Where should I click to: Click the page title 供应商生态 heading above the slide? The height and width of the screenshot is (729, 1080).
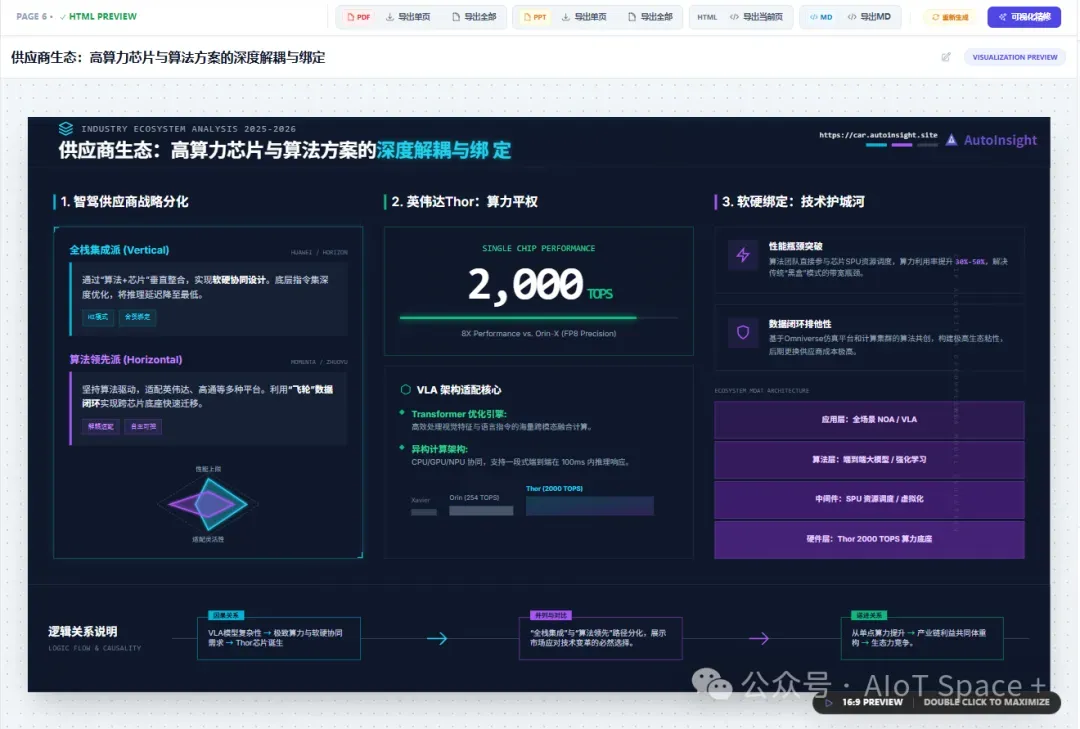coord(167,57)
